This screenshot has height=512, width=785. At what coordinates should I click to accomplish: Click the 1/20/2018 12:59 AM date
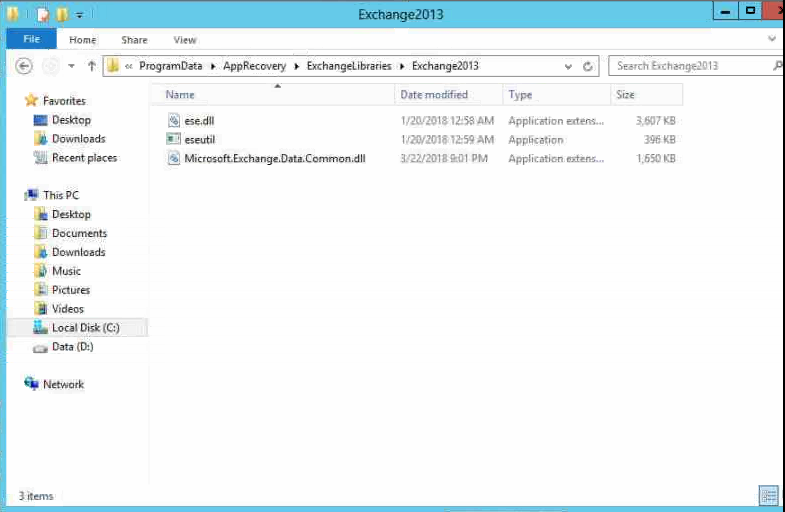pos(447,140)
